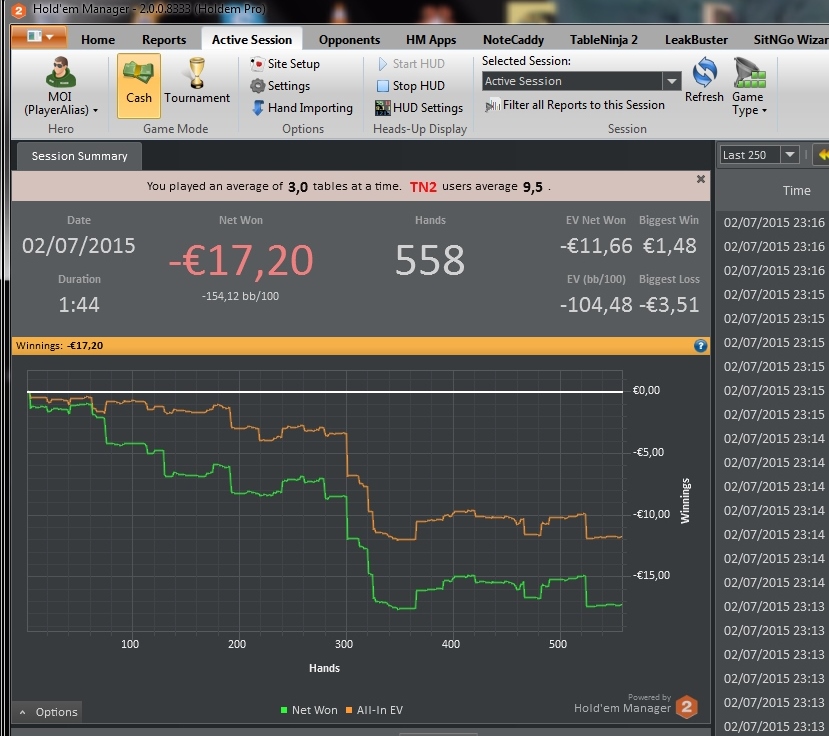Image resolution: width=829 pixels, height=736 pixels.
Task: Click the -154,12 bb/100 win rate text
Action: [241, 296]
